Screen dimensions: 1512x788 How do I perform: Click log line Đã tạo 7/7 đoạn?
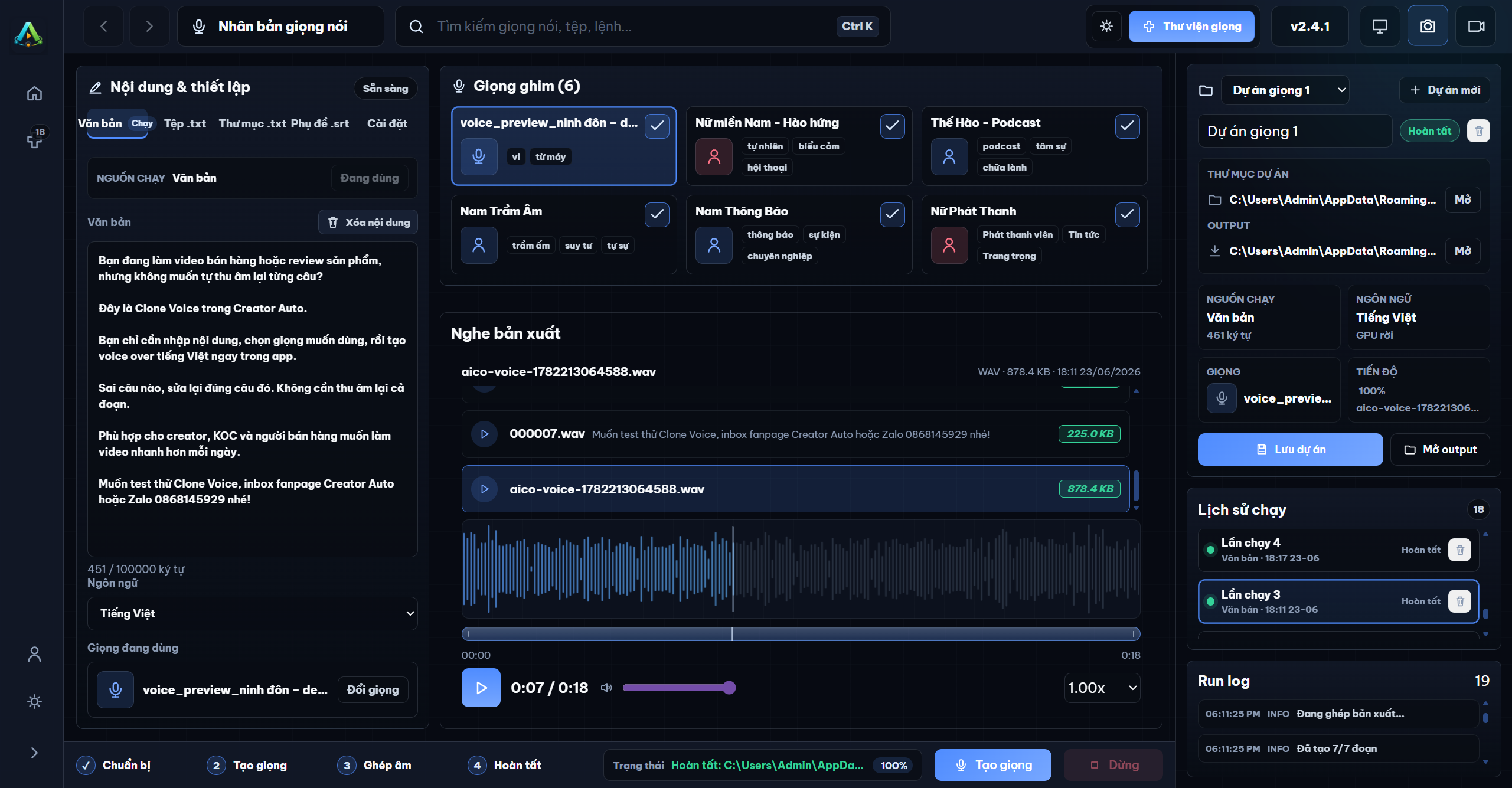pos(1338,748)
